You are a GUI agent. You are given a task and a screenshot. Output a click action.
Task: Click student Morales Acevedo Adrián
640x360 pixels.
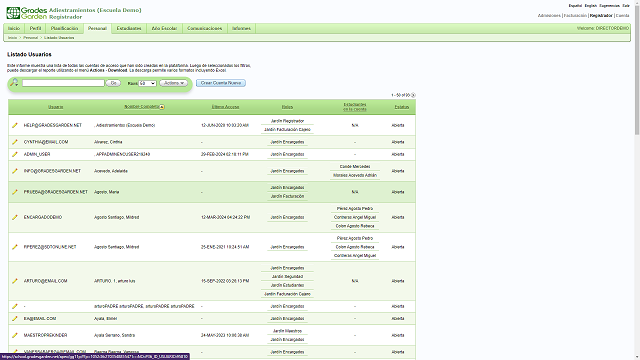click(x=355, y=176)
